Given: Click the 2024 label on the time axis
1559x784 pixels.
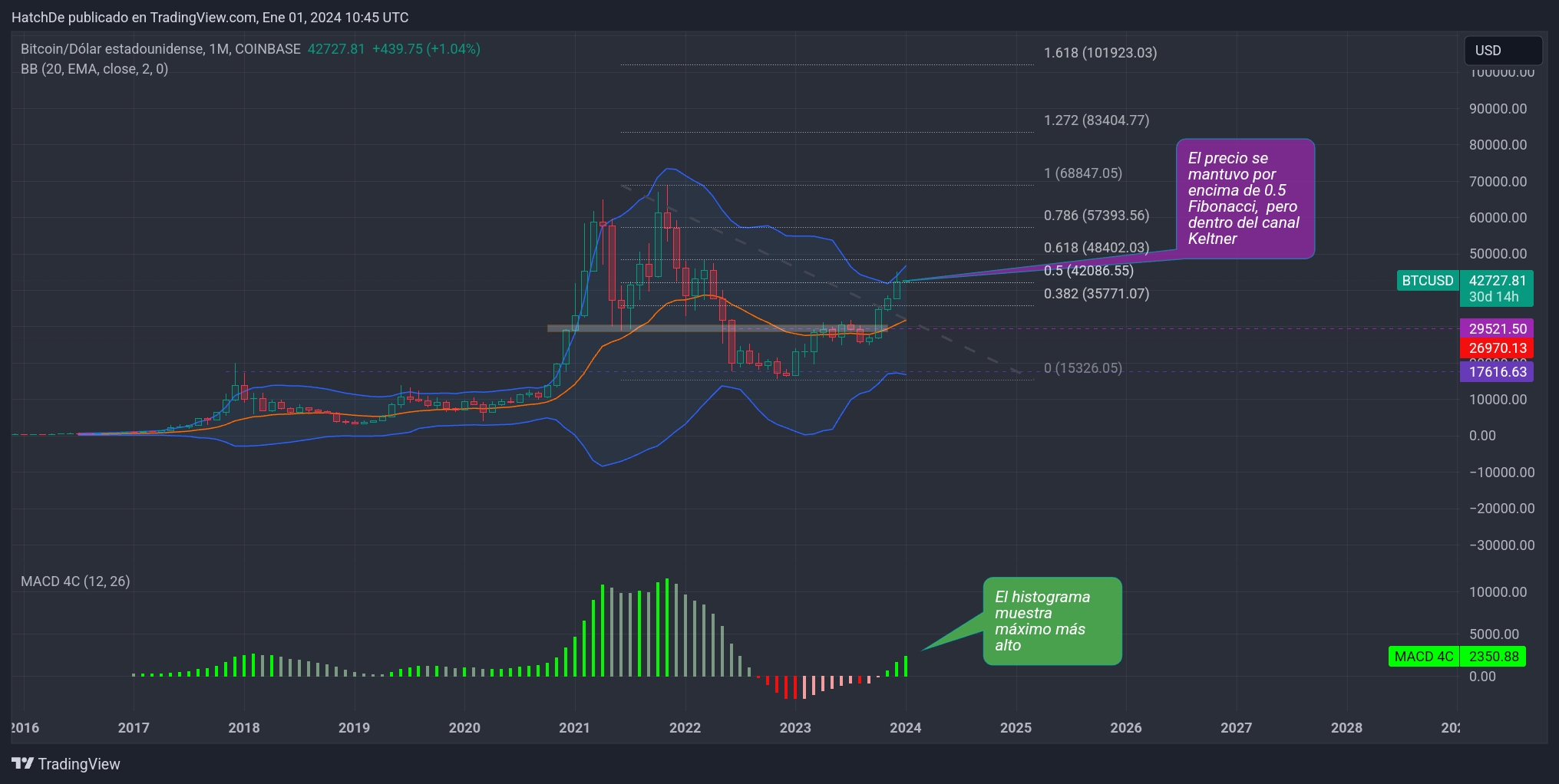Looking at the screenshot, I should click(x=905, y=727).
